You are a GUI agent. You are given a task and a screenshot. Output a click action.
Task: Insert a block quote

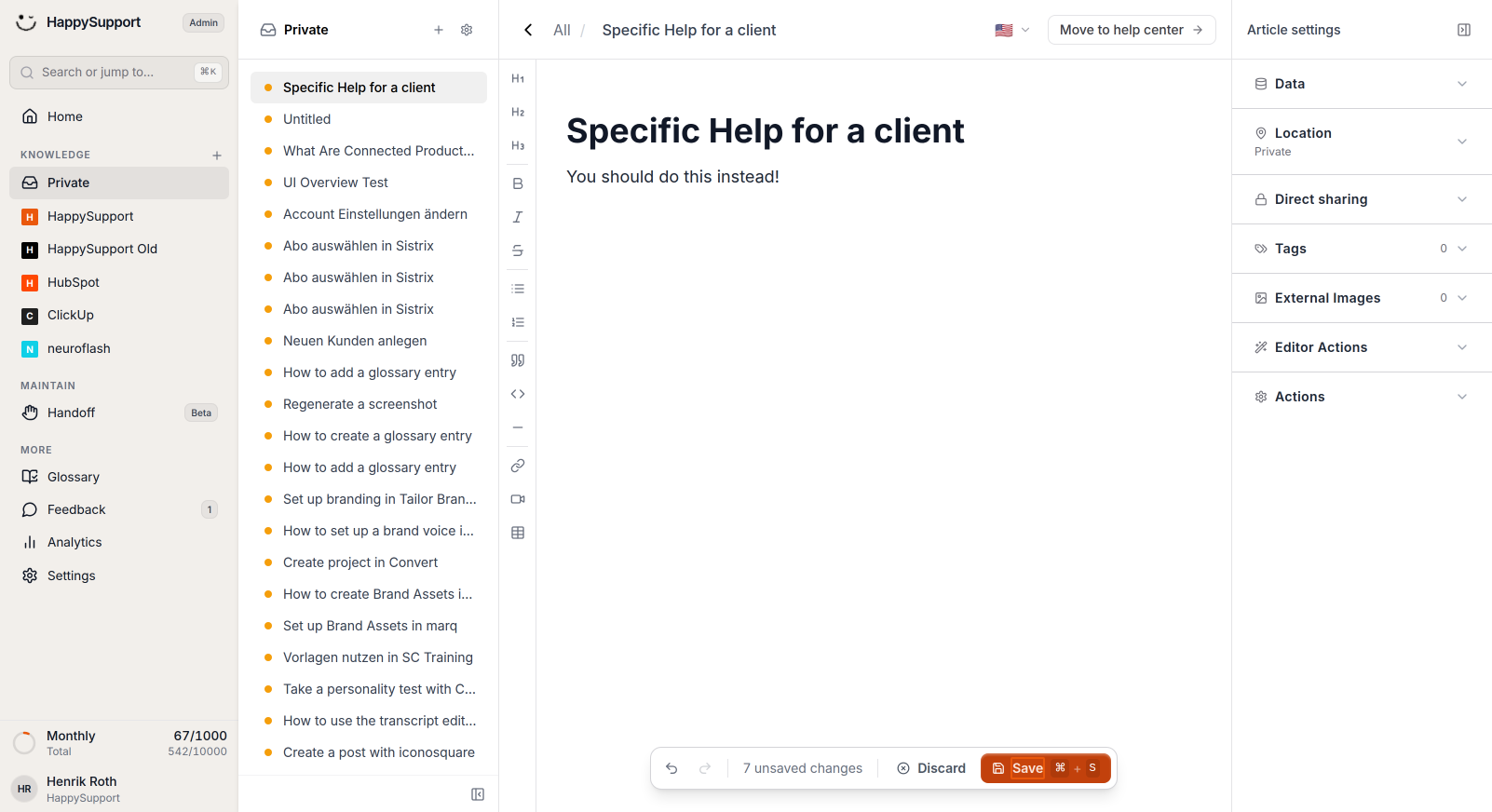coord(518,360)
